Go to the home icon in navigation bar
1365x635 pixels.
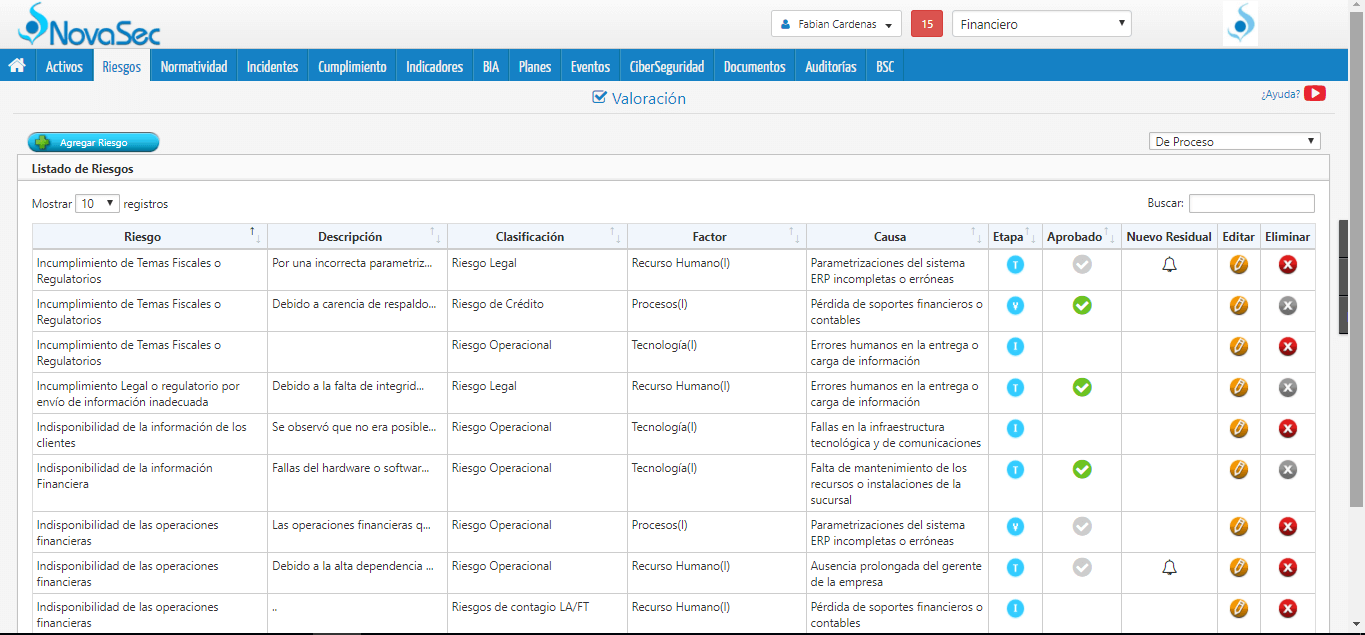pyautogui.click(x=17, y=66)
